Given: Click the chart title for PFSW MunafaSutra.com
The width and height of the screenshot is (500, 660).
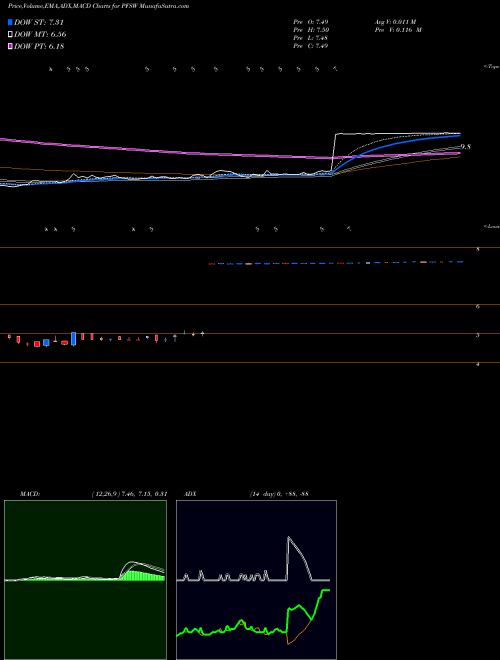Looking at the screenshot, I should pos(98,6).
